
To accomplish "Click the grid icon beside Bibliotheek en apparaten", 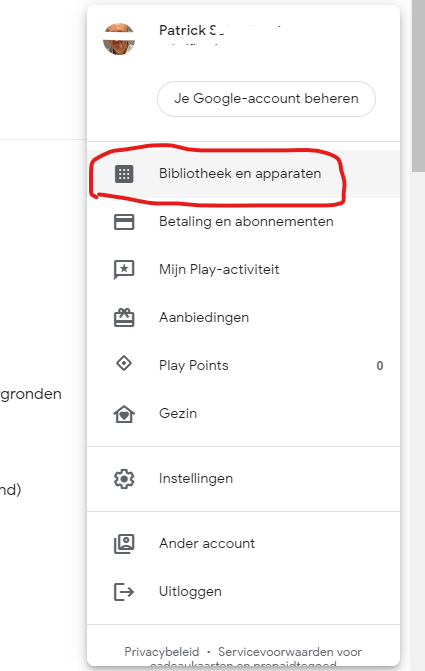I will 124,174.
